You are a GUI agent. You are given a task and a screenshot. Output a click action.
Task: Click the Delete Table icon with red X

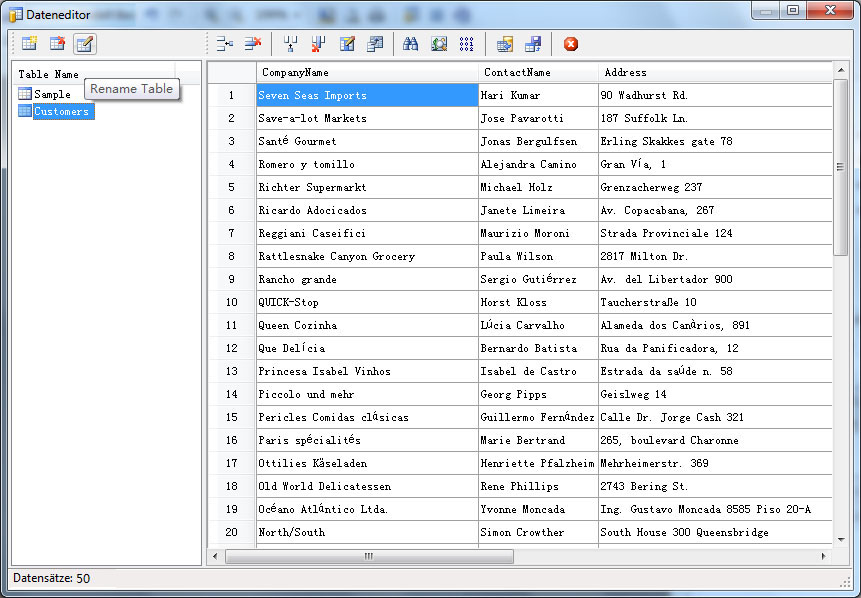click(57, 43)
